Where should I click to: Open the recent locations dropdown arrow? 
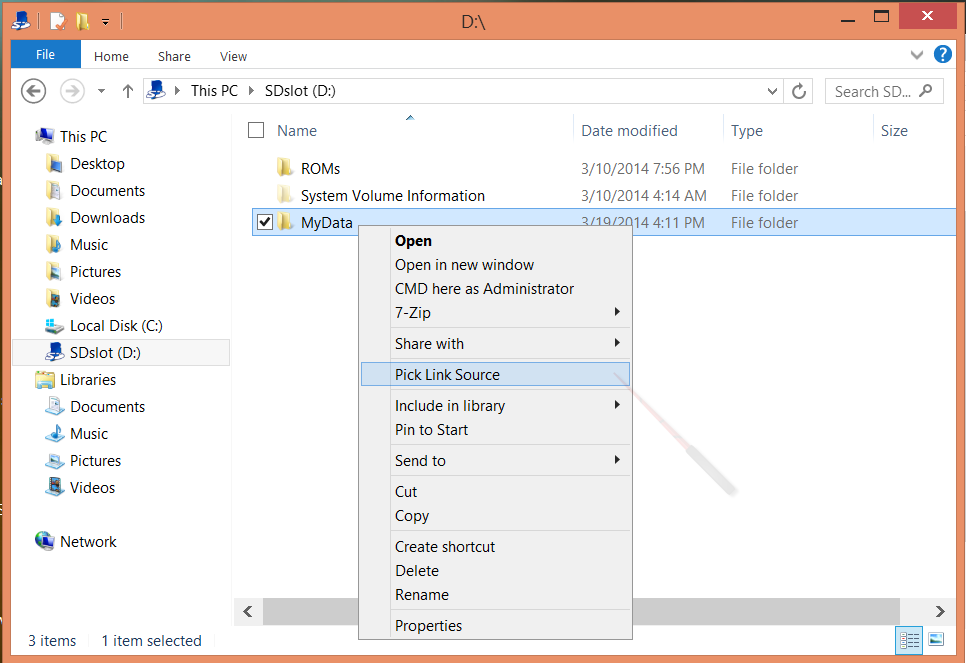[101, 92]
